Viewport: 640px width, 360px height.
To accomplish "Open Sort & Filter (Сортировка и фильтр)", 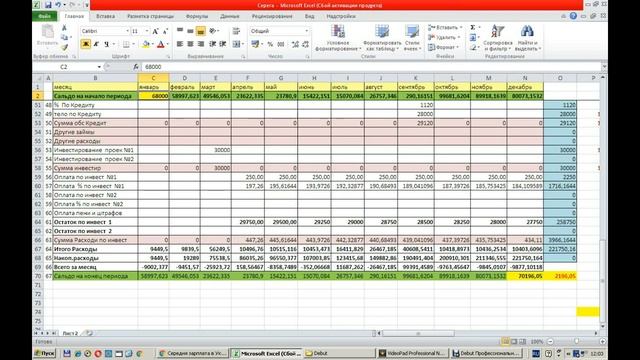I will [498, 38].
